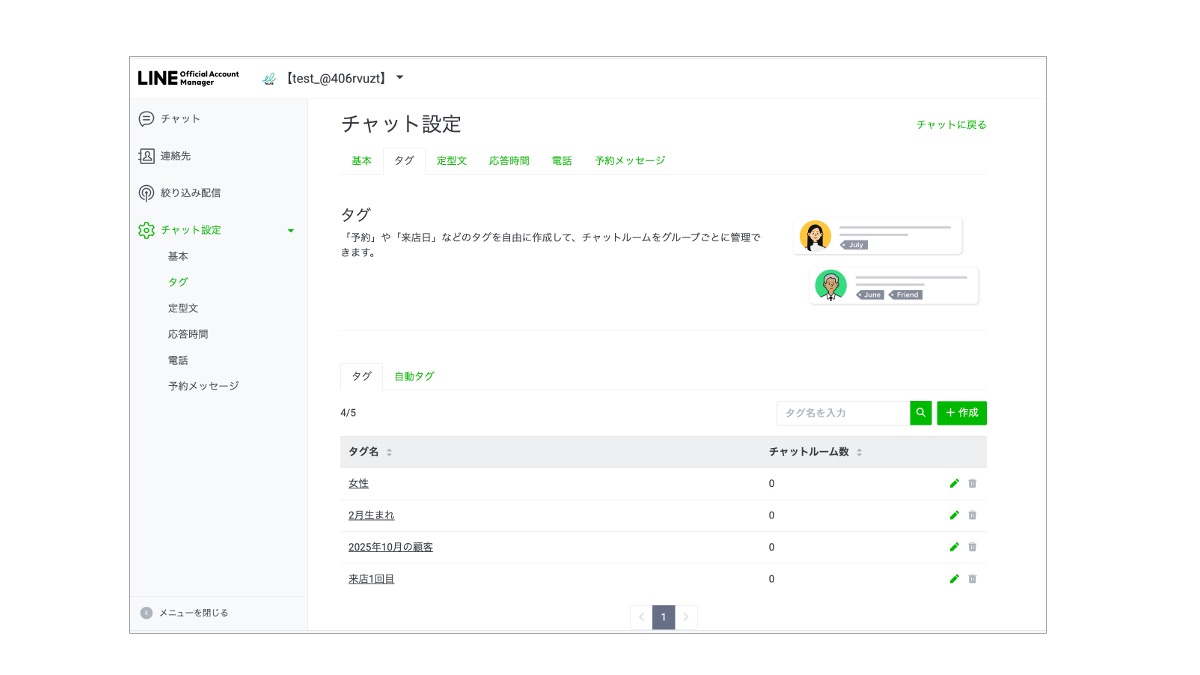Screen dimensions: 1200x675
Task: Sort by チャットルーム数 column
Action: [x=859, y=452]
